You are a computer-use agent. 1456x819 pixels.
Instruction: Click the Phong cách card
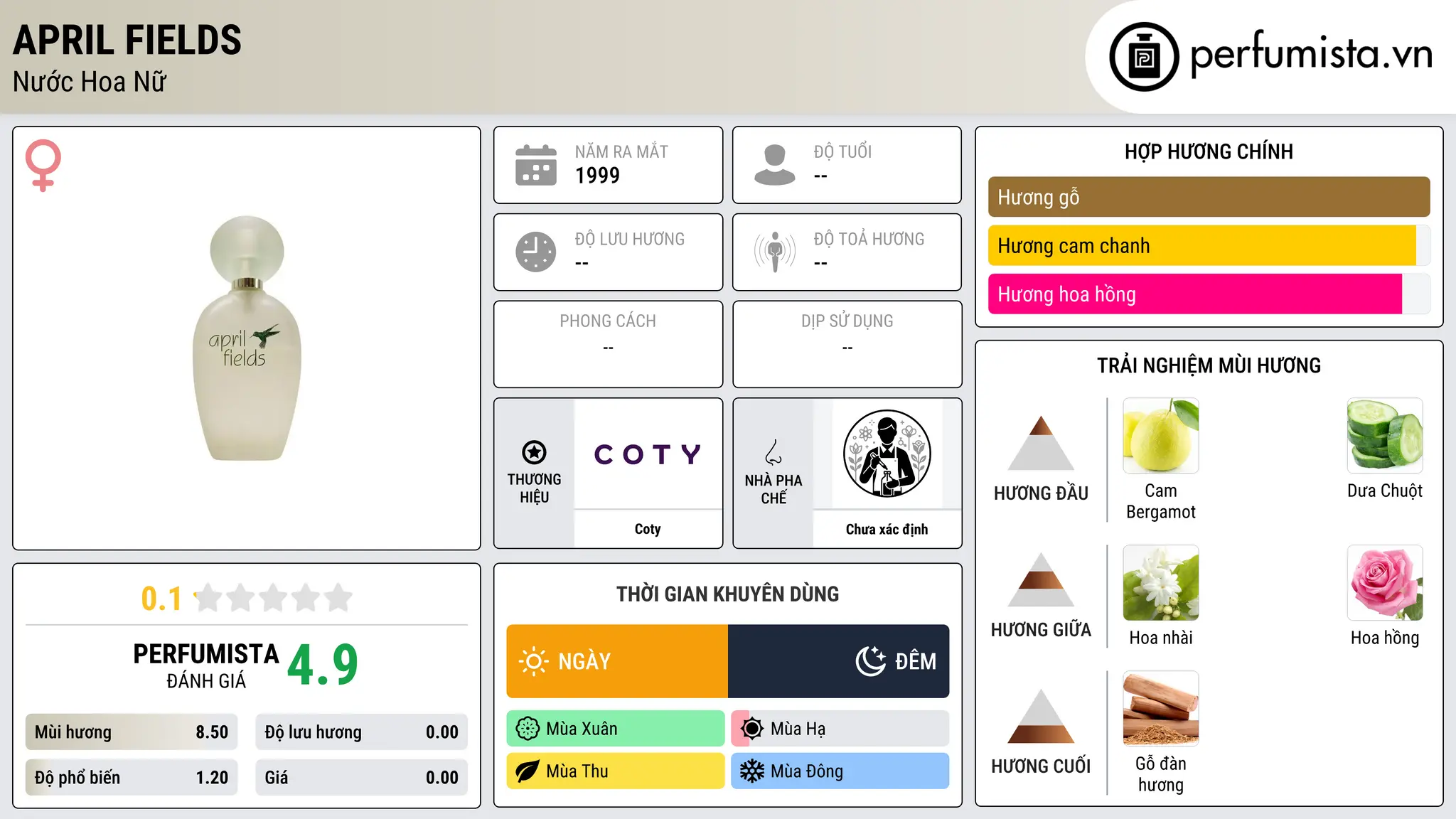pyautogui.click(x=608, y=344)
